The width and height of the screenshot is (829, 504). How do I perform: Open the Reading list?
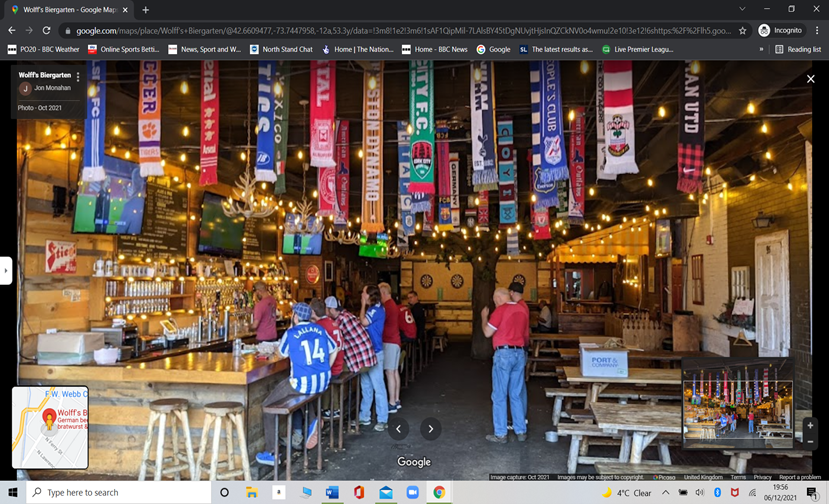[798, 49]
